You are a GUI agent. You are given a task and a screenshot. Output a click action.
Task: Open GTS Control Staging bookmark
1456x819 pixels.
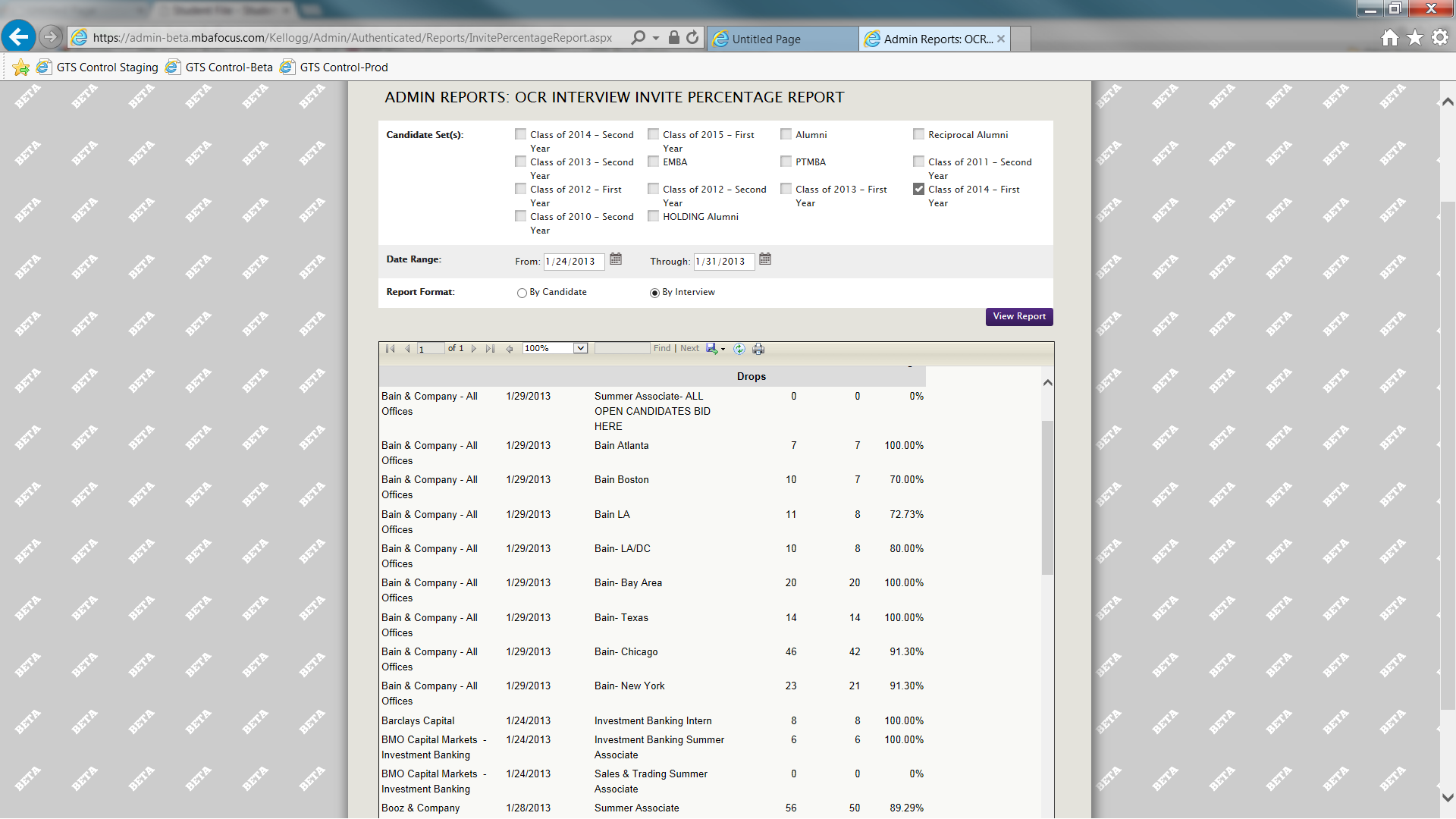click(x=98, y=67)
